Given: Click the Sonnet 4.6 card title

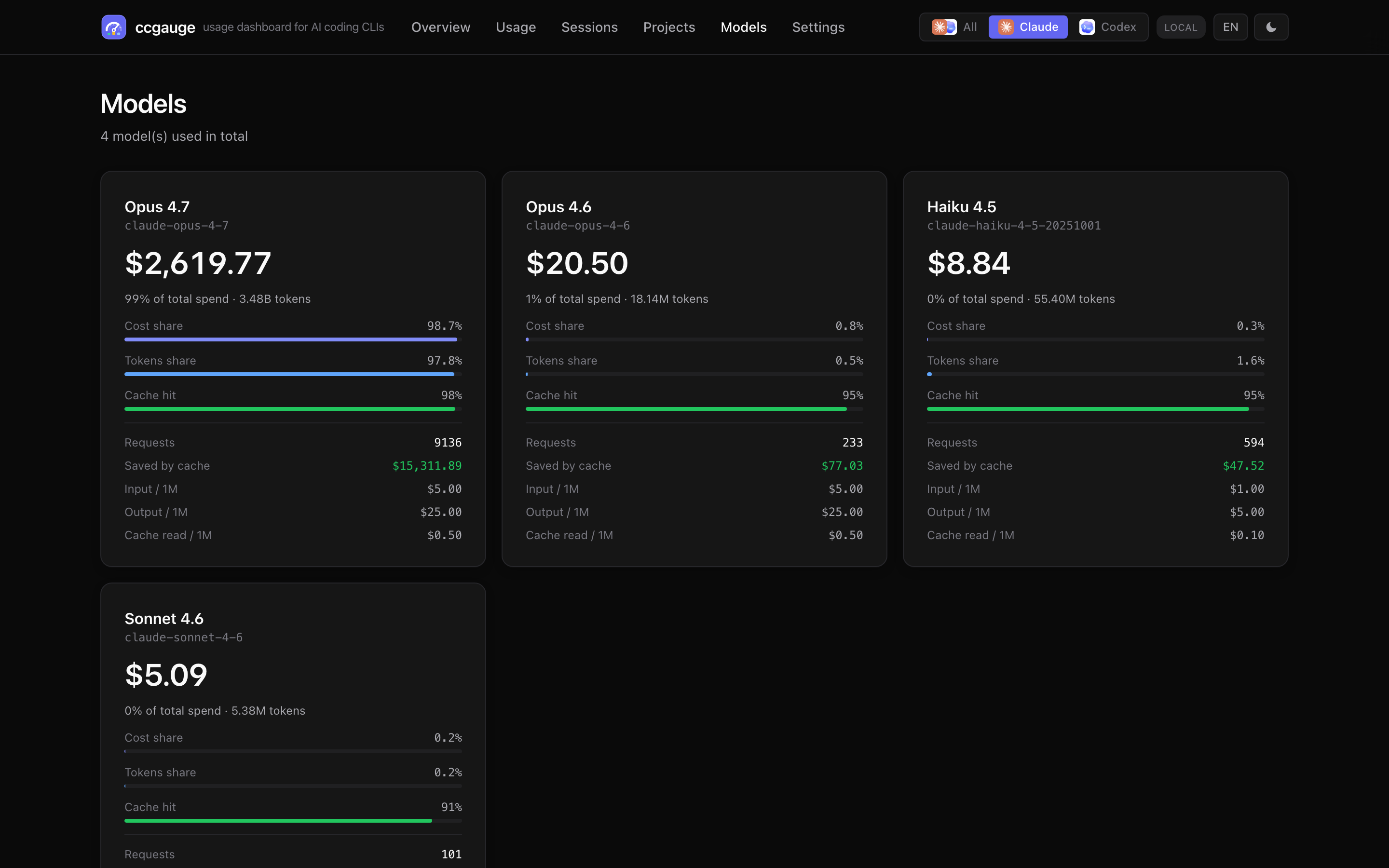Looking at the screenshot, I should tap(164, 618).
